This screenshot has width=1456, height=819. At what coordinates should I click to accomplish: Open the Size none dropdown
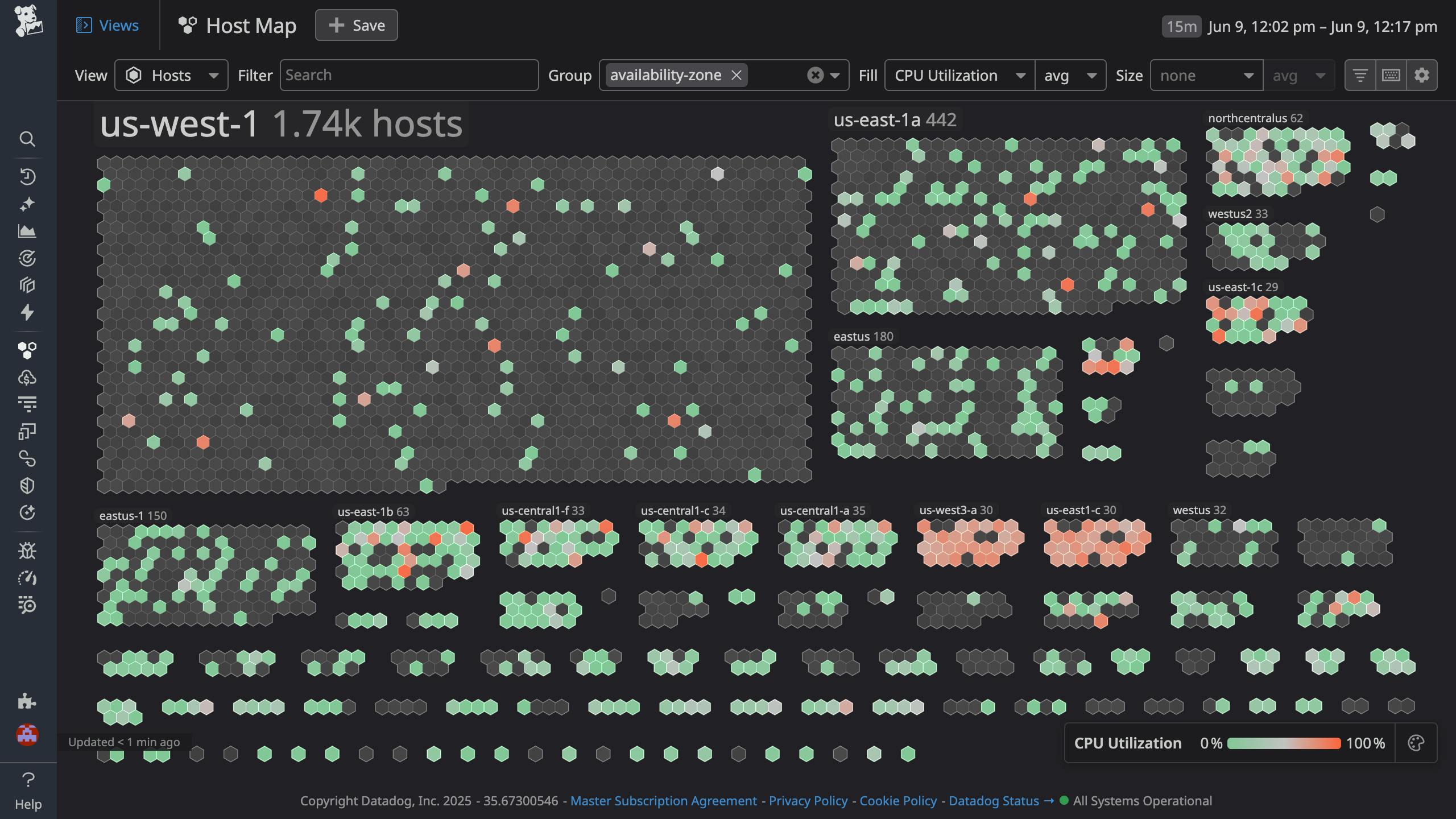tap(1206, 75)
